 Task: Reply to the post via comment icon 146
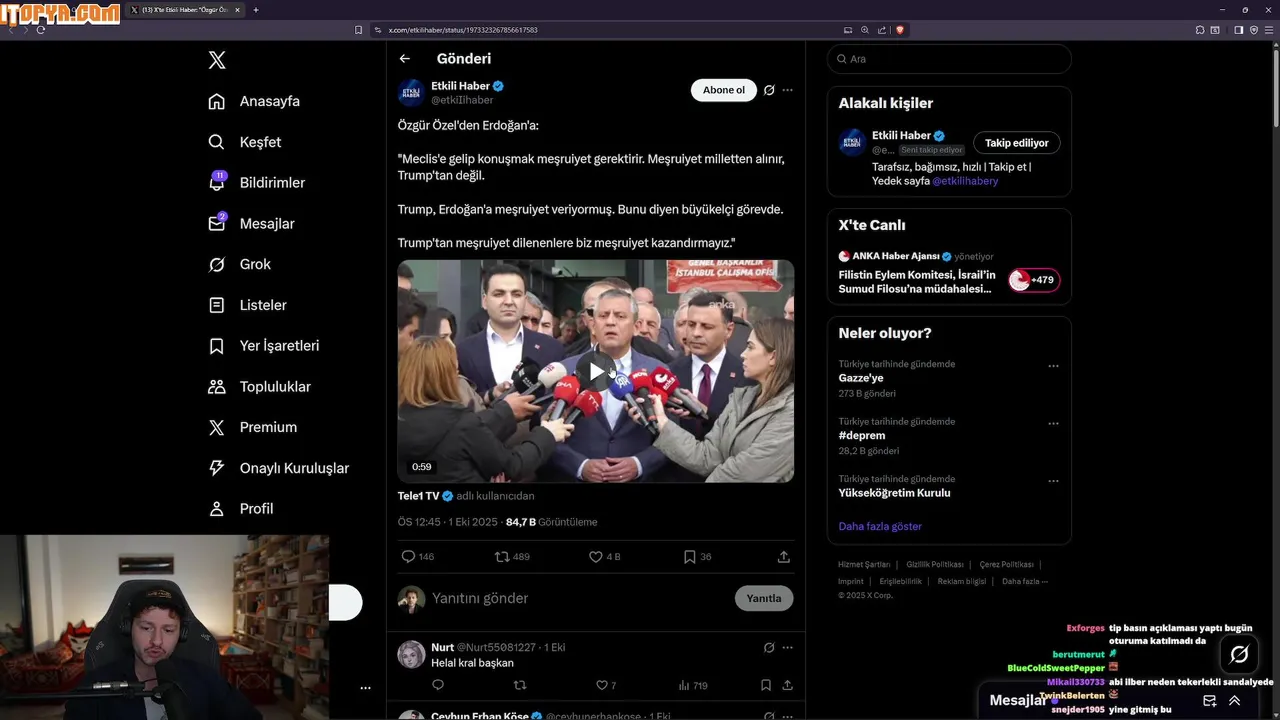[417, 557]
